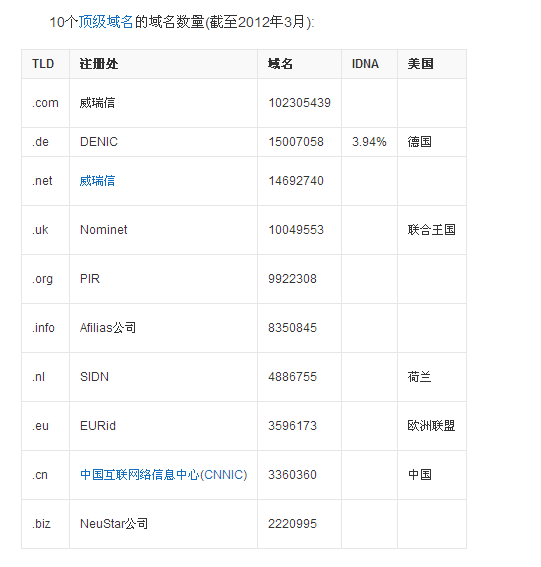Click the 欧洲联盟 country cell
This screenshot has height=567, width=541.
(x=431, y=426)
